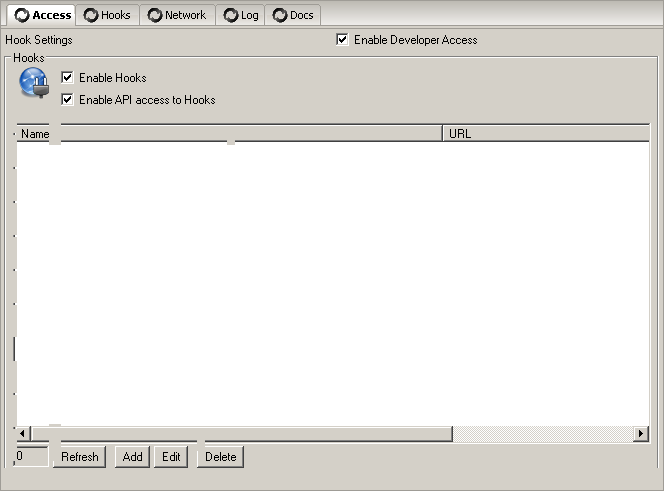Sort hooks by the Name column header
The height and width of the screenshot is (491, 664).
tap(229, 133)
